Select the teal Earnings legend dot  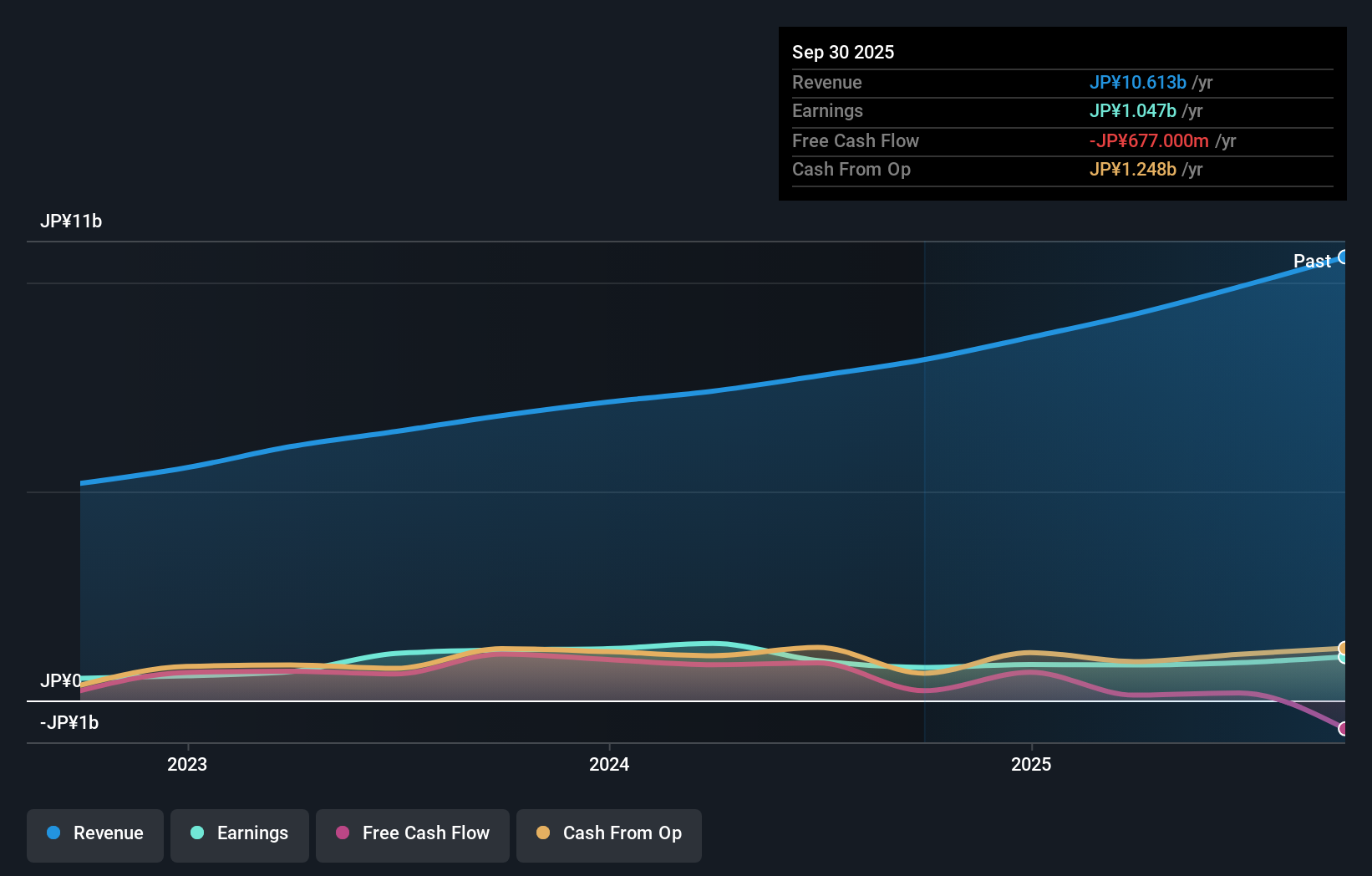pos(196,833)
